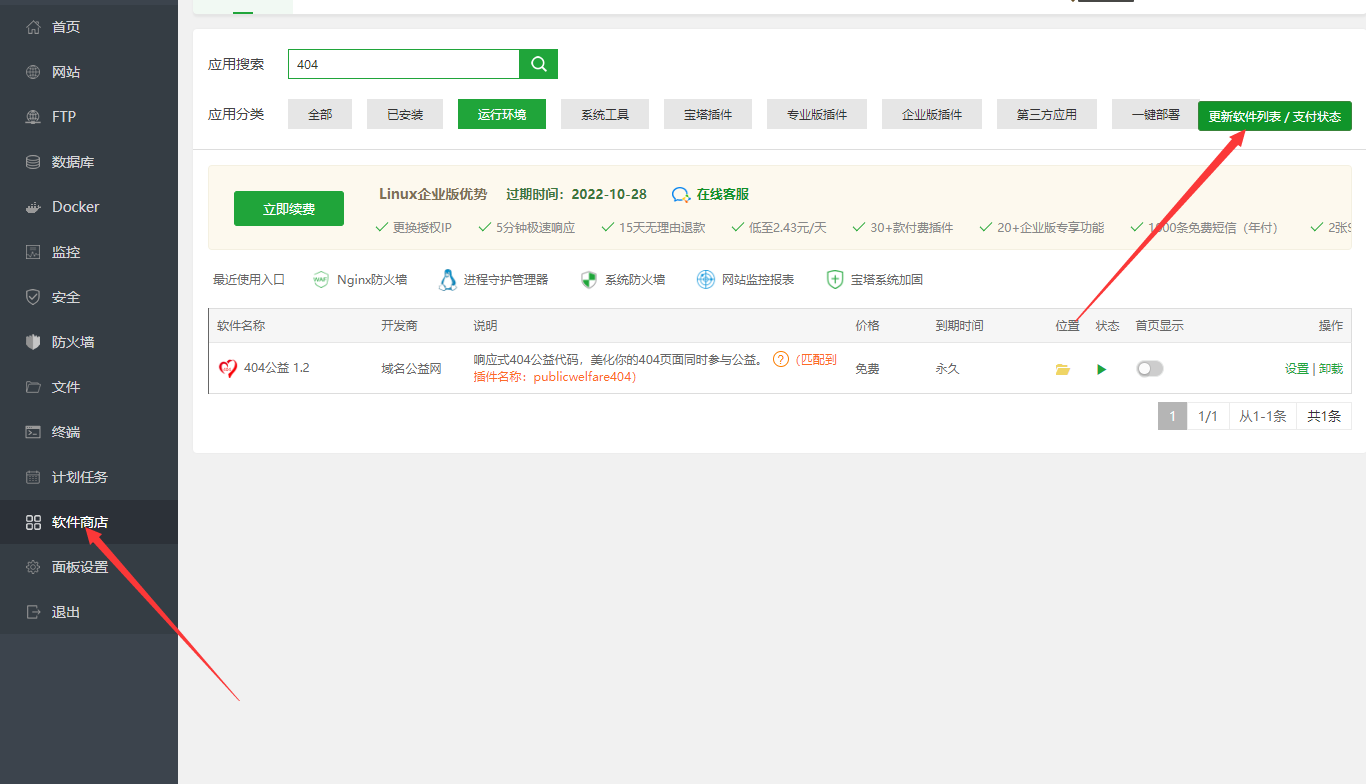
Task: Open the yellow folder location icon
Action: point(1063,369)
